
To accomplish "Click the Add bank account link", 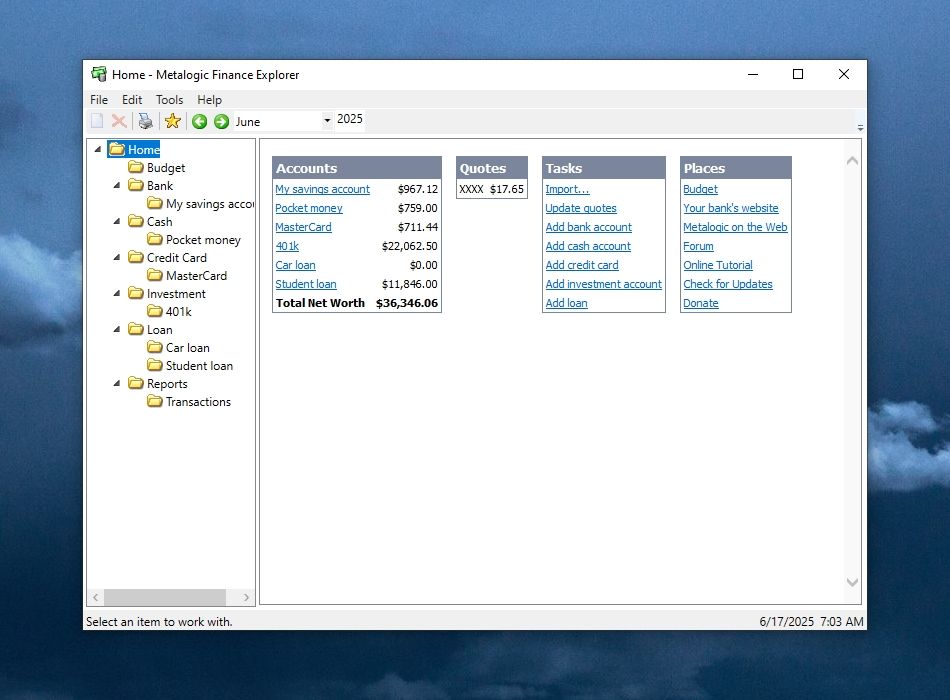I will click(589, 227).
